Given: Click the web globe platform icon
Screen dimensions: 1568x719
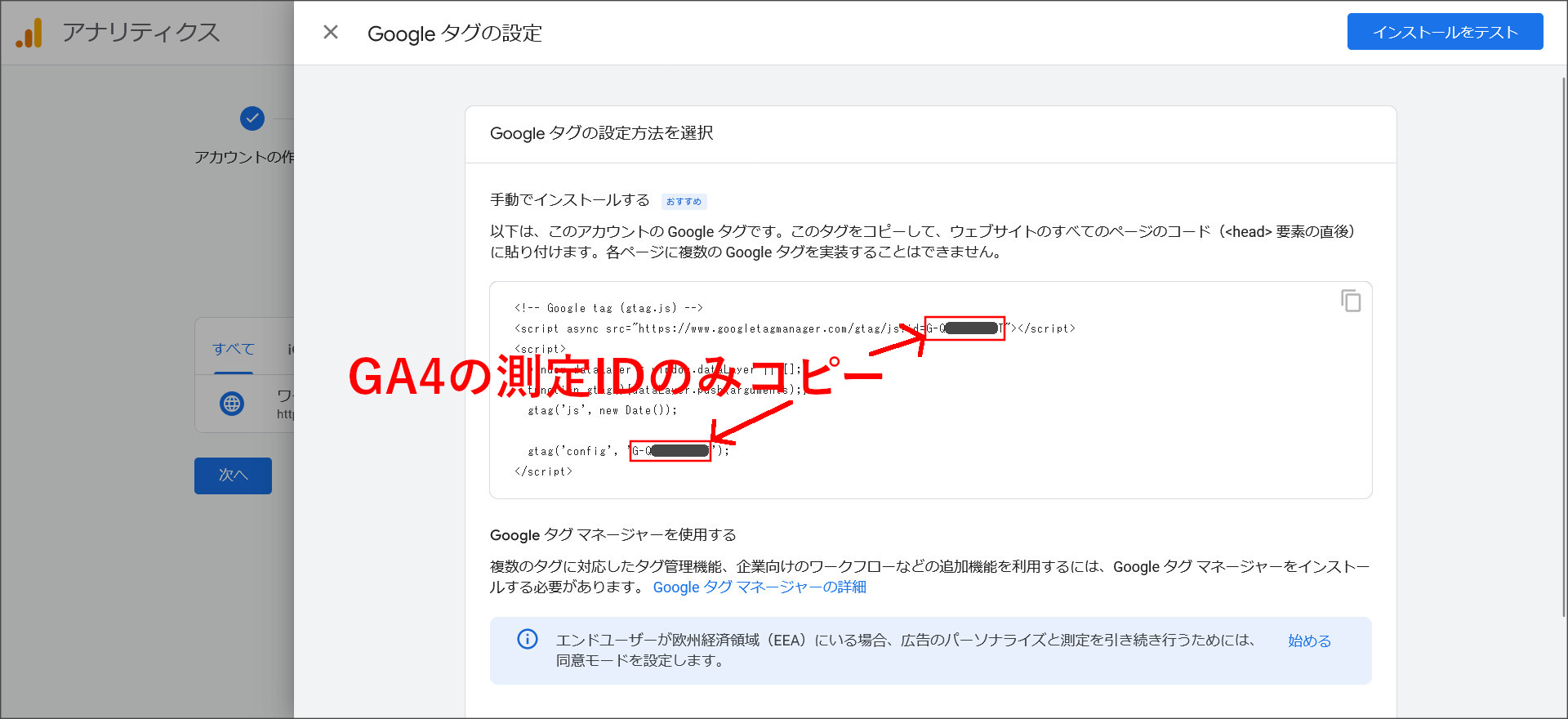Looking at the screenshot, I should pyautogui.click(x=232, y=403).
